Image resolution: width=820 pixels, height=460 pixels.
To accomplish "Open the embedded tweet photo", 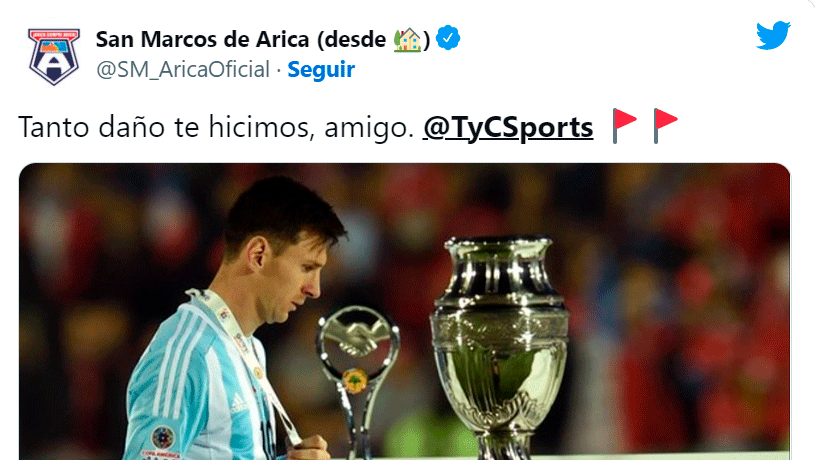I will click(x=404, y=312).
